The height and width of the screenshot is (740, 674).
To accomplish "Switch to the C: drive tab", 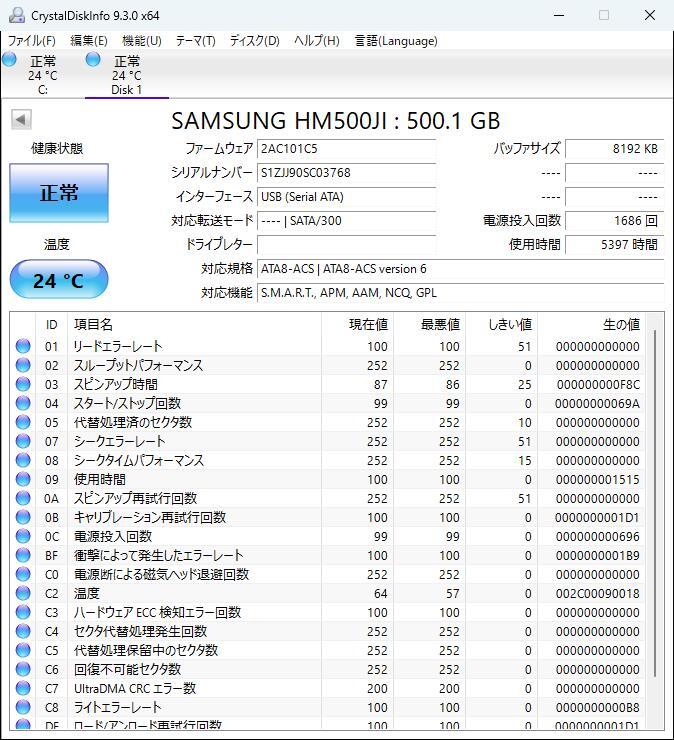I will coord(42,74).
